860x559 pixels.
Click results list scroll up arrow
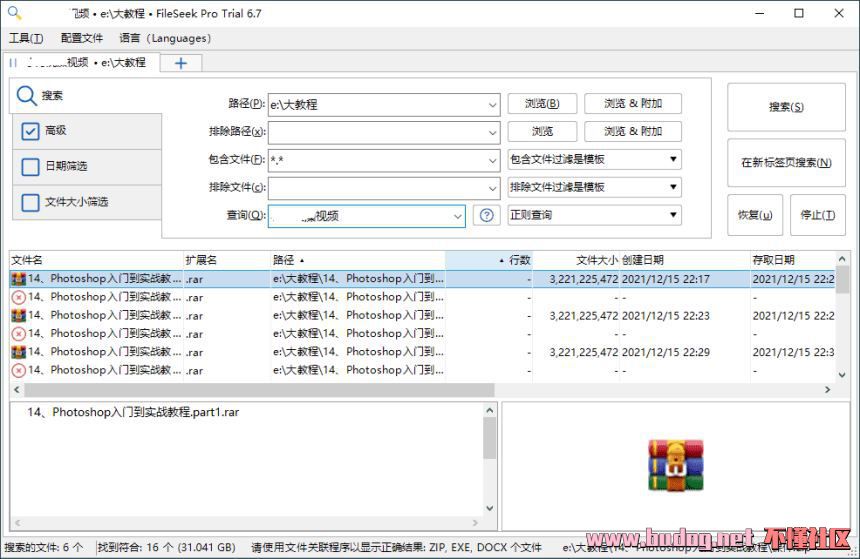(x=842, y=258)
